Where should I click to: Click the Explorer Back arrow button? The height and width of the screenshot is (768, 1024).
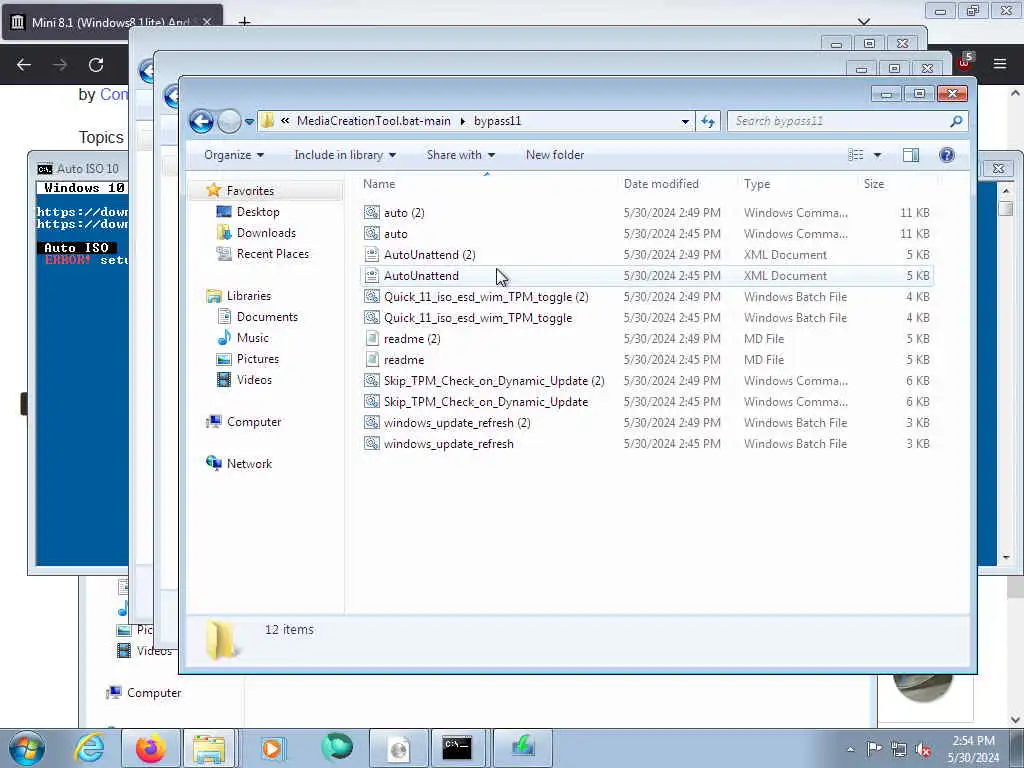201,121
